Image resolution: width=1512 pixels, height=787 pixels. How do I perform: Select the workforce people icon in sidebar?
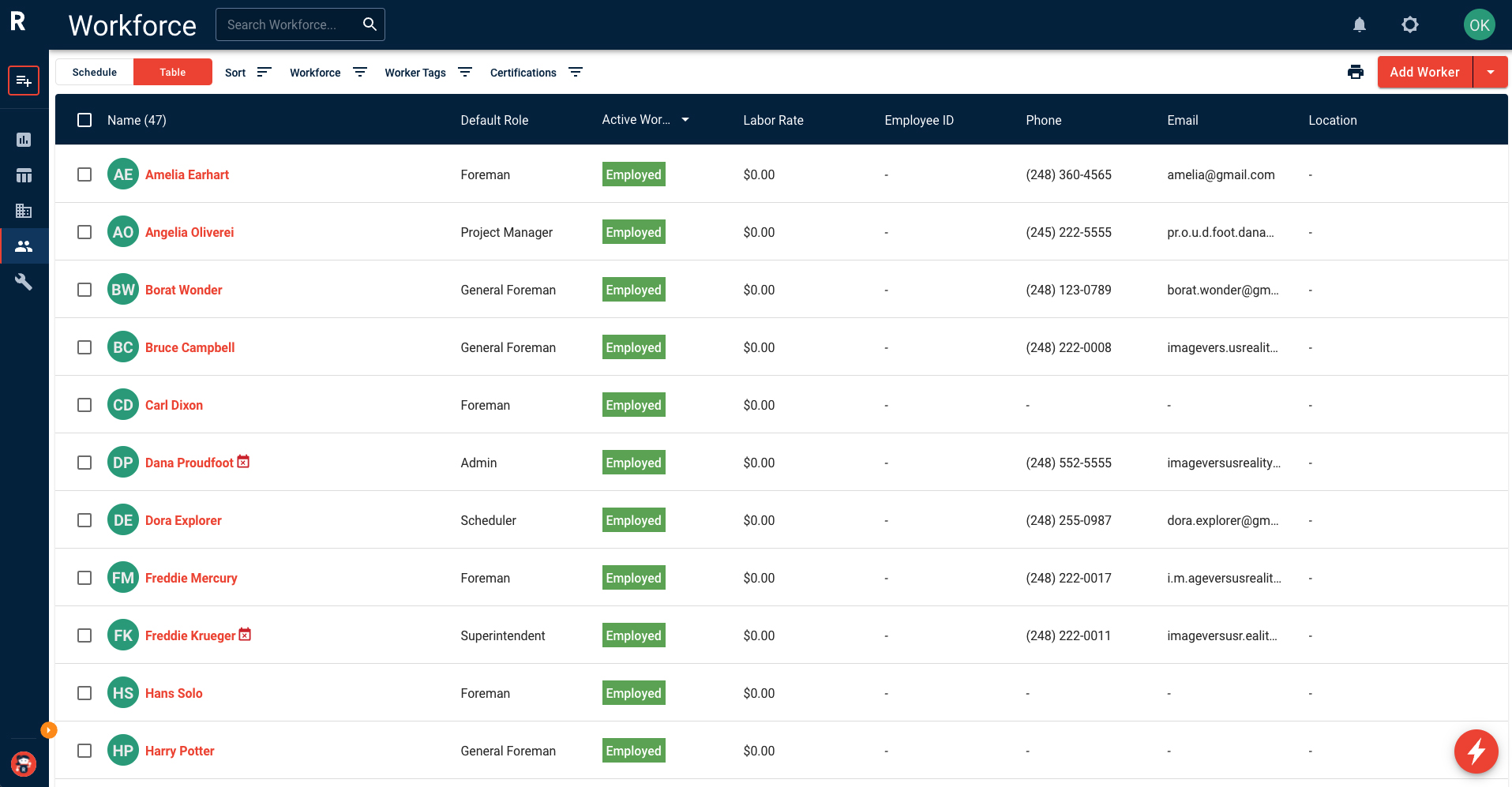tap(24, 246)
